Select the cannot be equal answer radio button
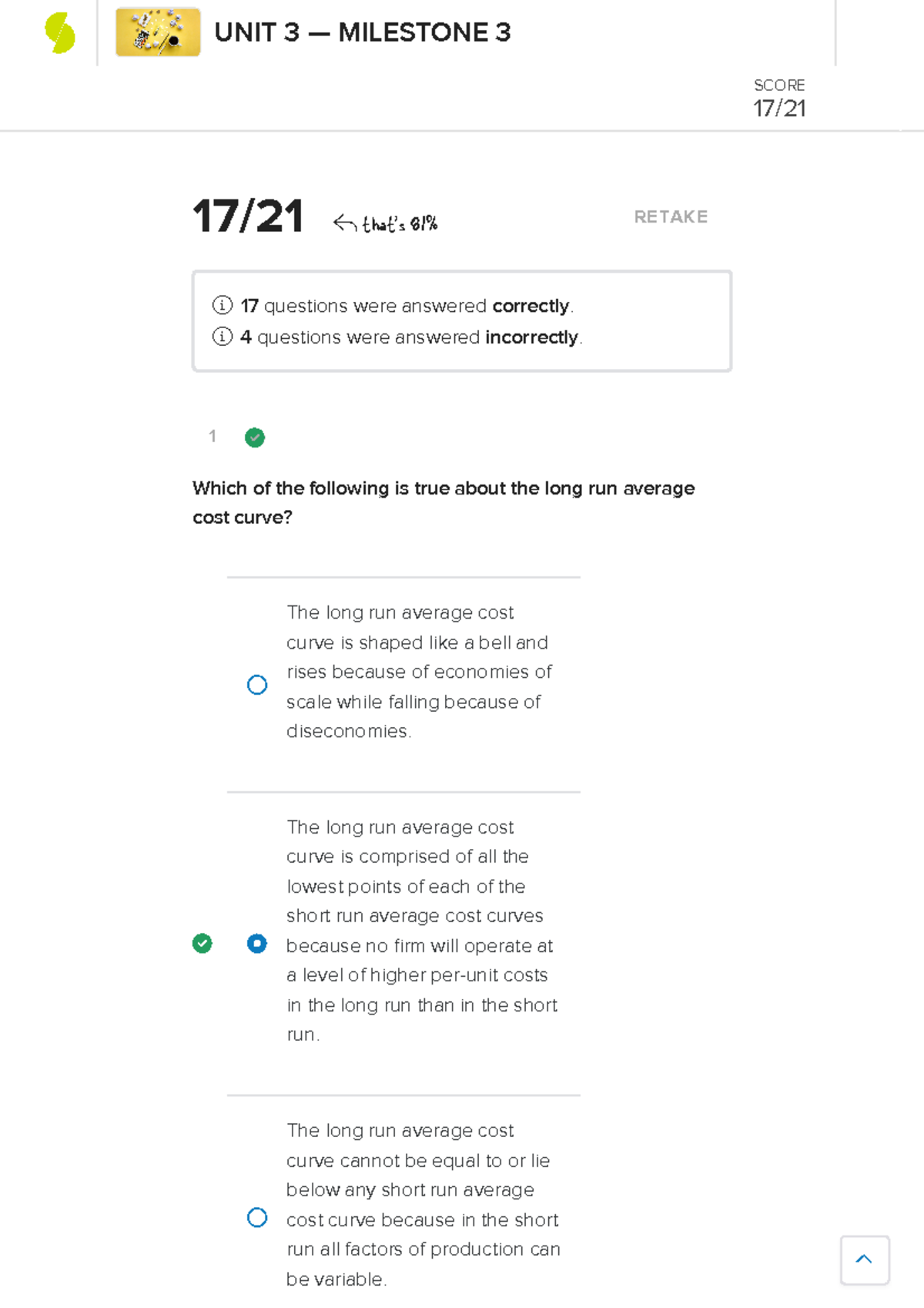The height and width of the screenshot is (1308, 924). 257,1218
